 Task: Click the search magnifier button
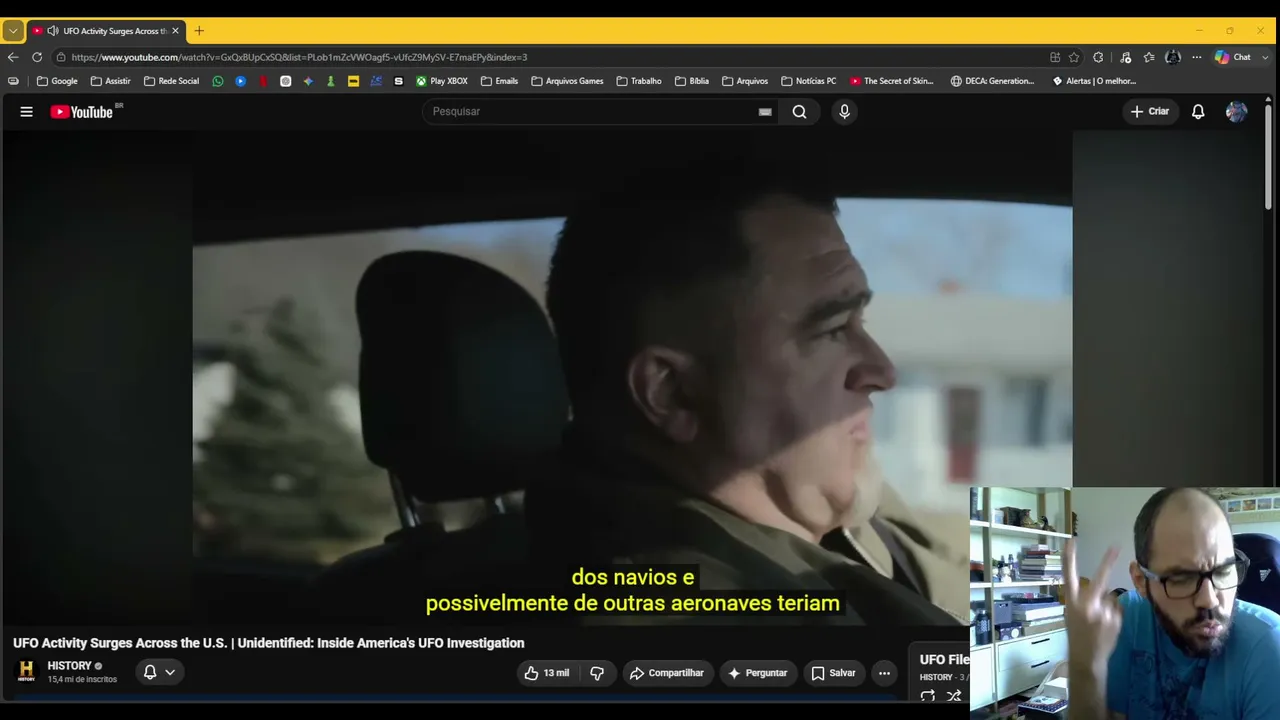pos(799,112)
